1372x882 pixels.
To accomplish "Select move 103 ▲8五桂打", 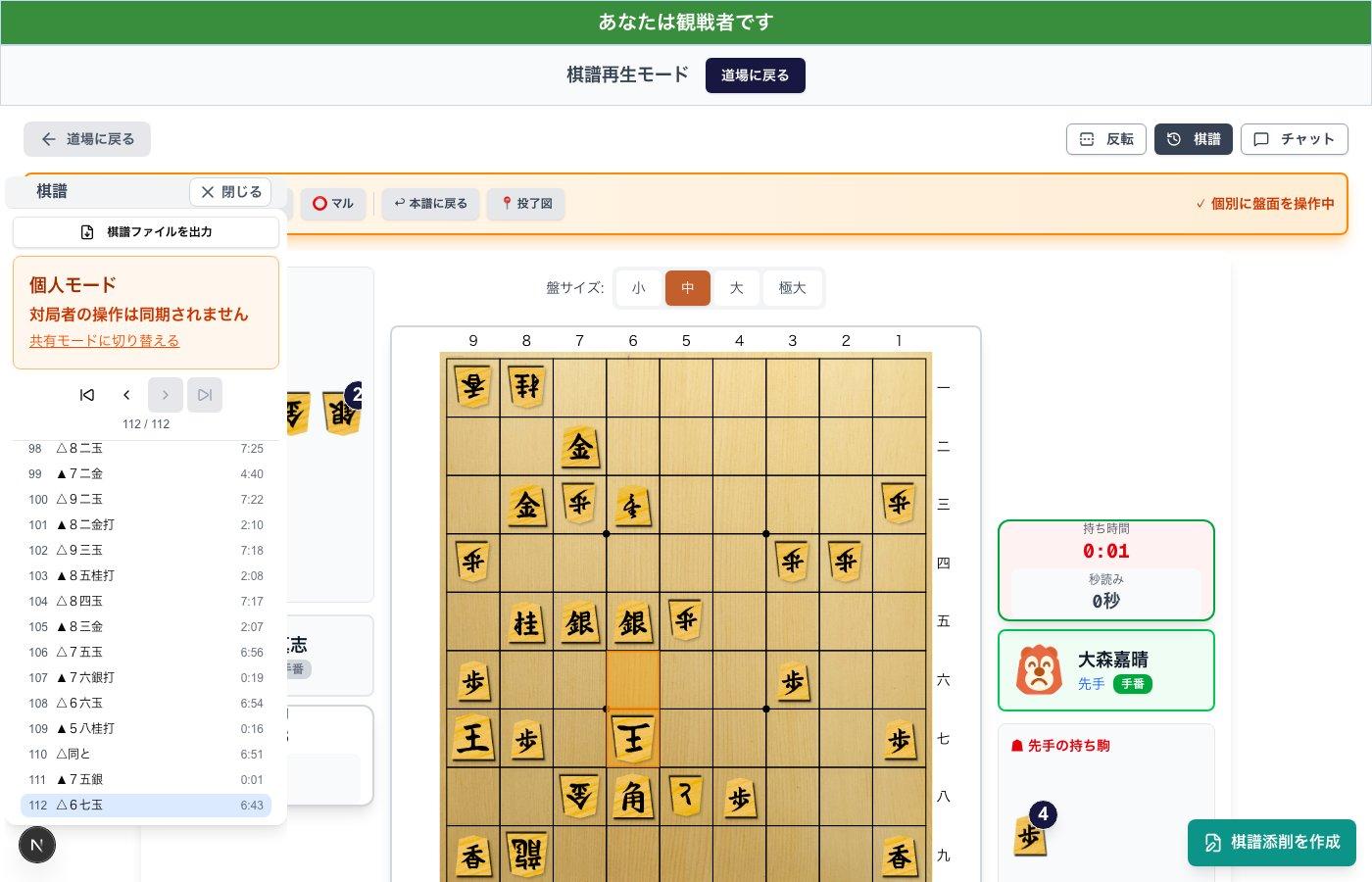I will point(146,576).
